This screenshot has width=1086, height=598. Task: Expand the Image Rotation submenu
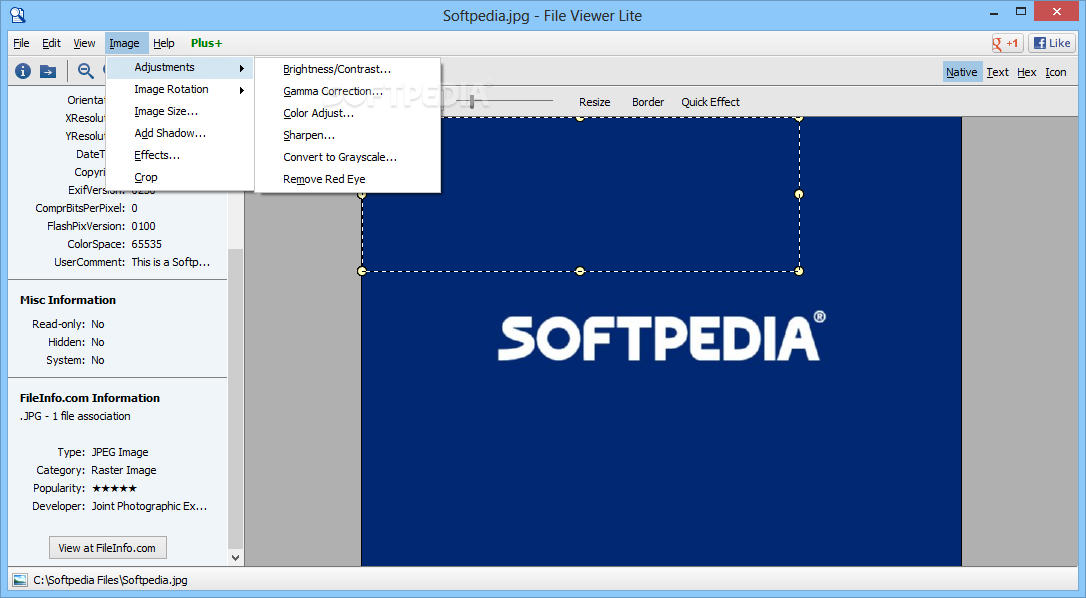click(x=180, y=89)
